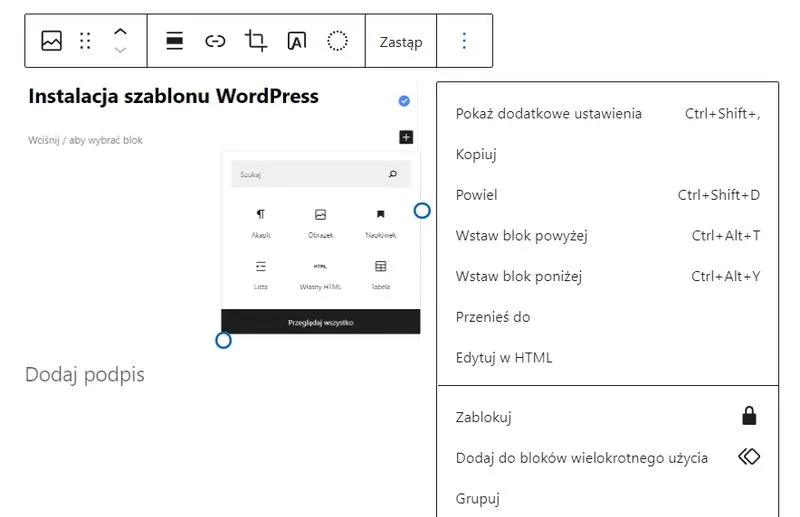800x517 pixels.
Task: Select the crop image tool
Action: click(x=256, y=41)
